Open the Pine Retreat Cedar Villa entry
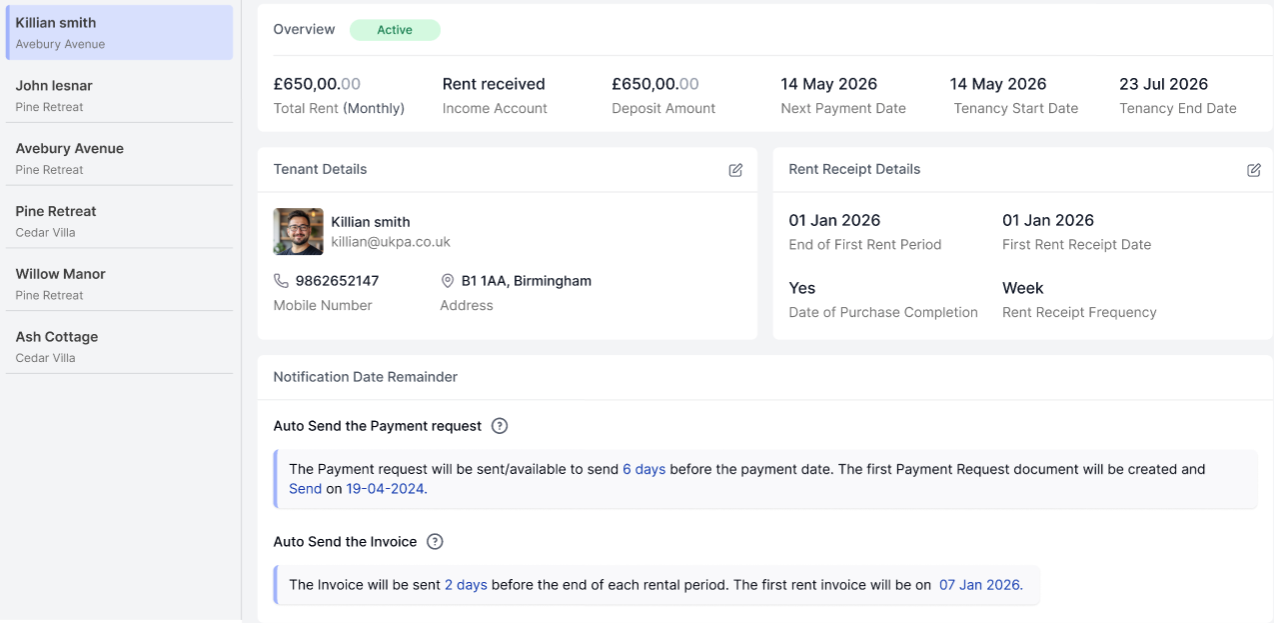The image size is (1274, 623). pos(119,221)
